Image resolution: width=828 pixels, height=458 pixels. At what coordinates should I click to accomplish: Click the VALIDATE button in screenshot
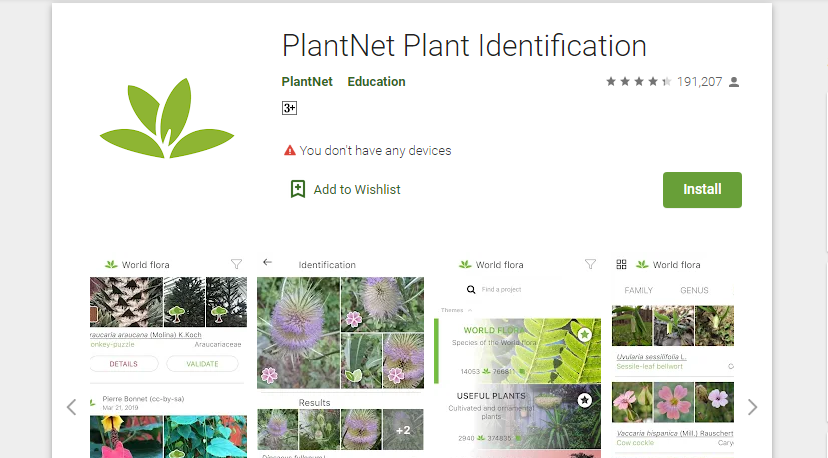[x=202, y=364]
